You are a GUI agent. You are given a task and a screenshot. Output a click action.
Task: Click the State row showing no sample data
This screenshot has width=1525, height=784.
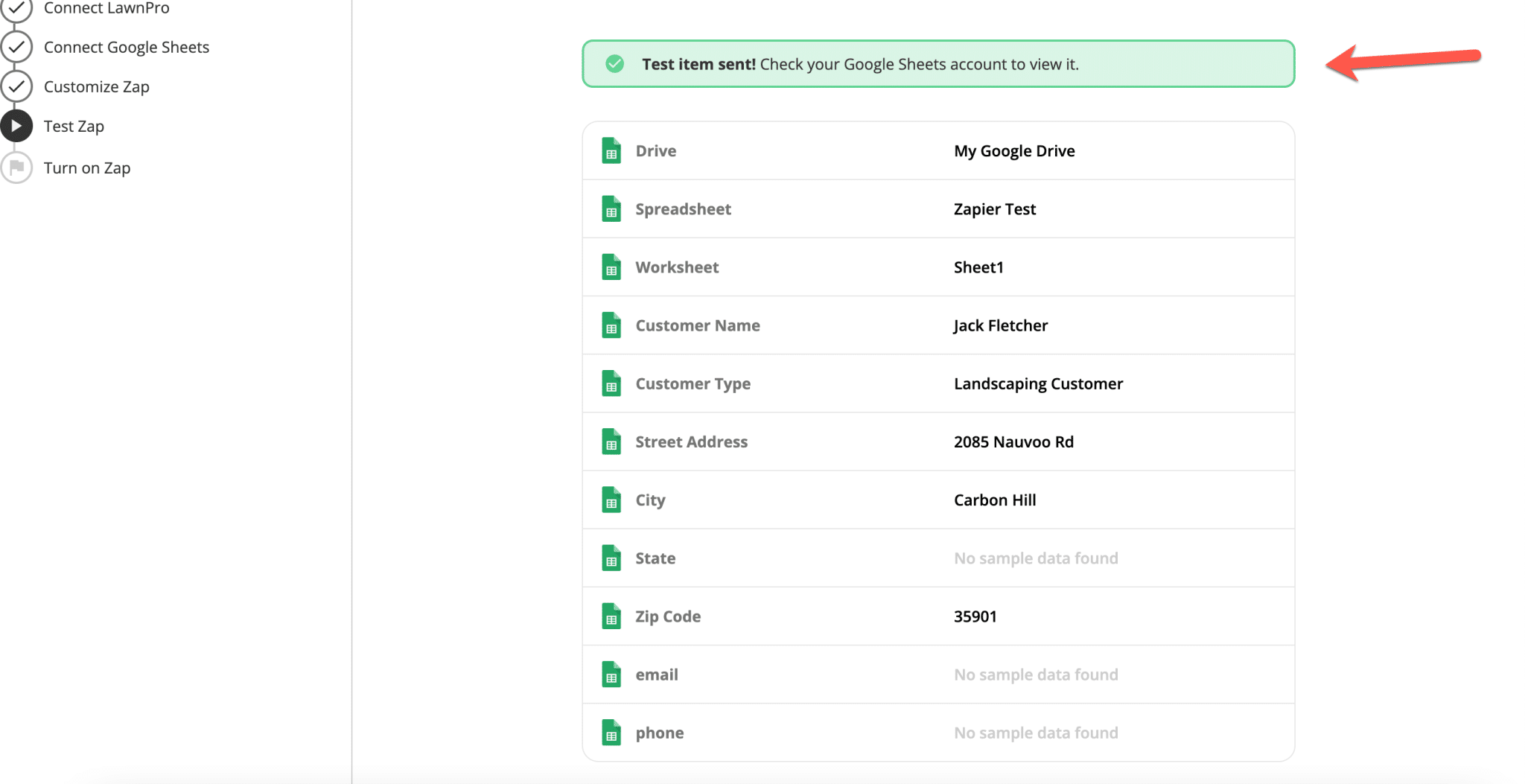[1036, 558]
